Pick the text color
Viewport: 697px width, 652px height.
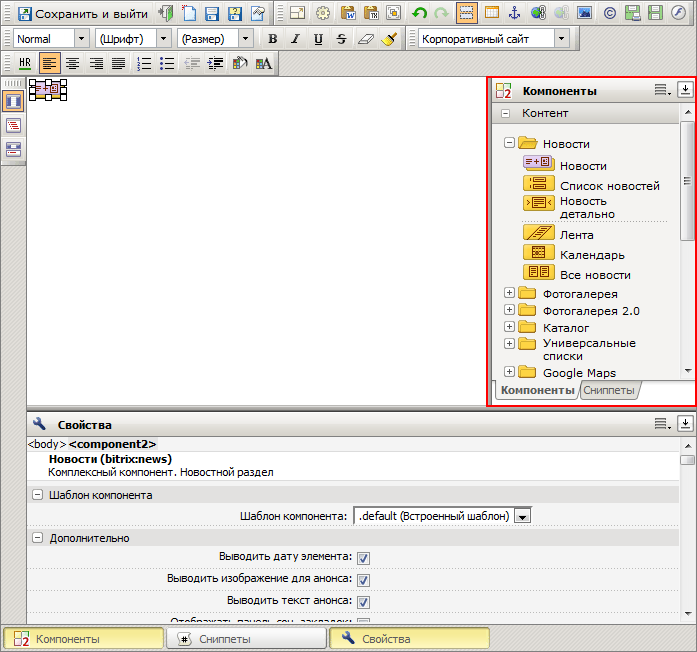pos(264,64)
